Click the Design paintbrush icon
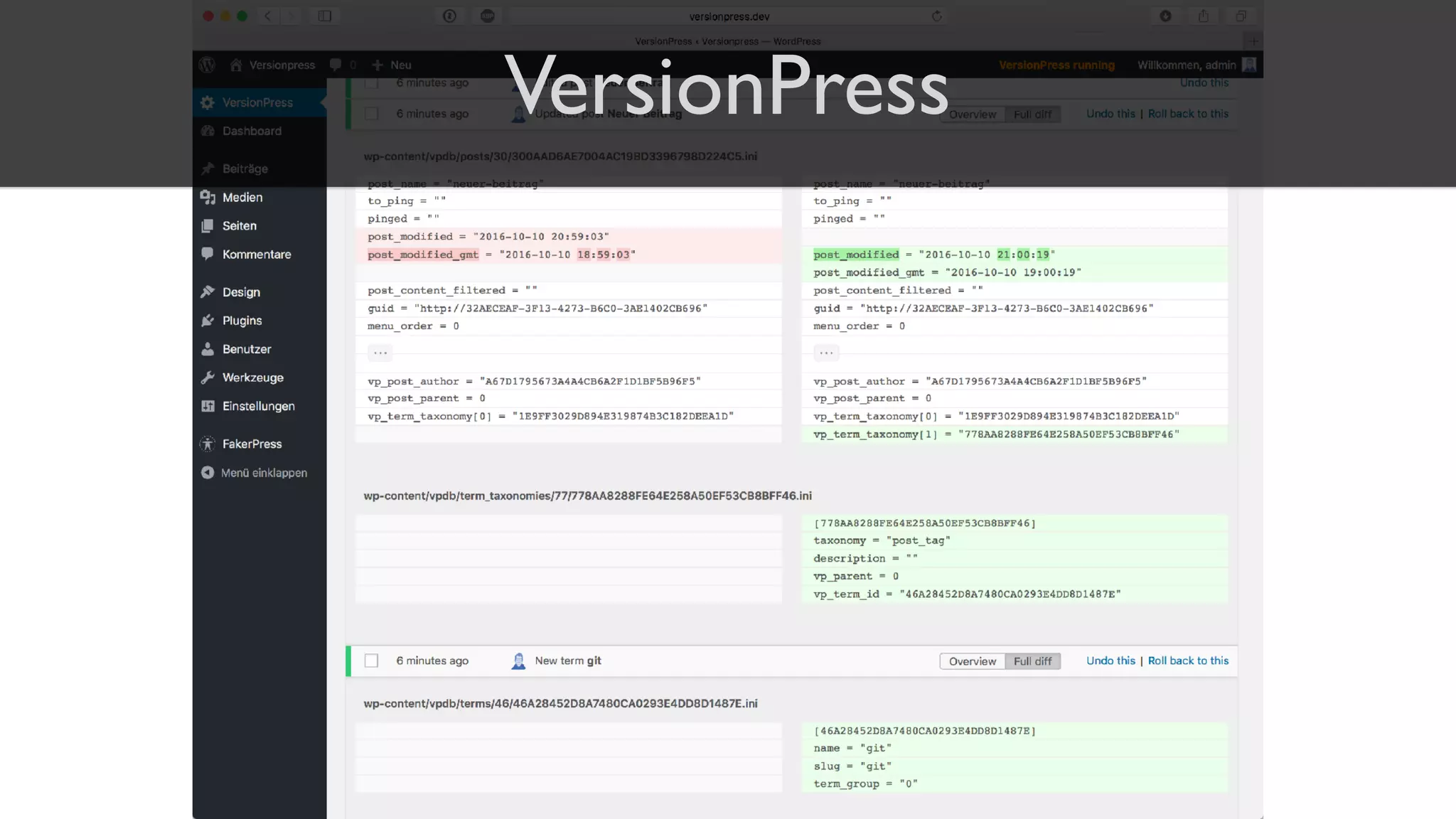Image resolution: width=1456 pixels, height=819 pixels. tap(208, 292)
